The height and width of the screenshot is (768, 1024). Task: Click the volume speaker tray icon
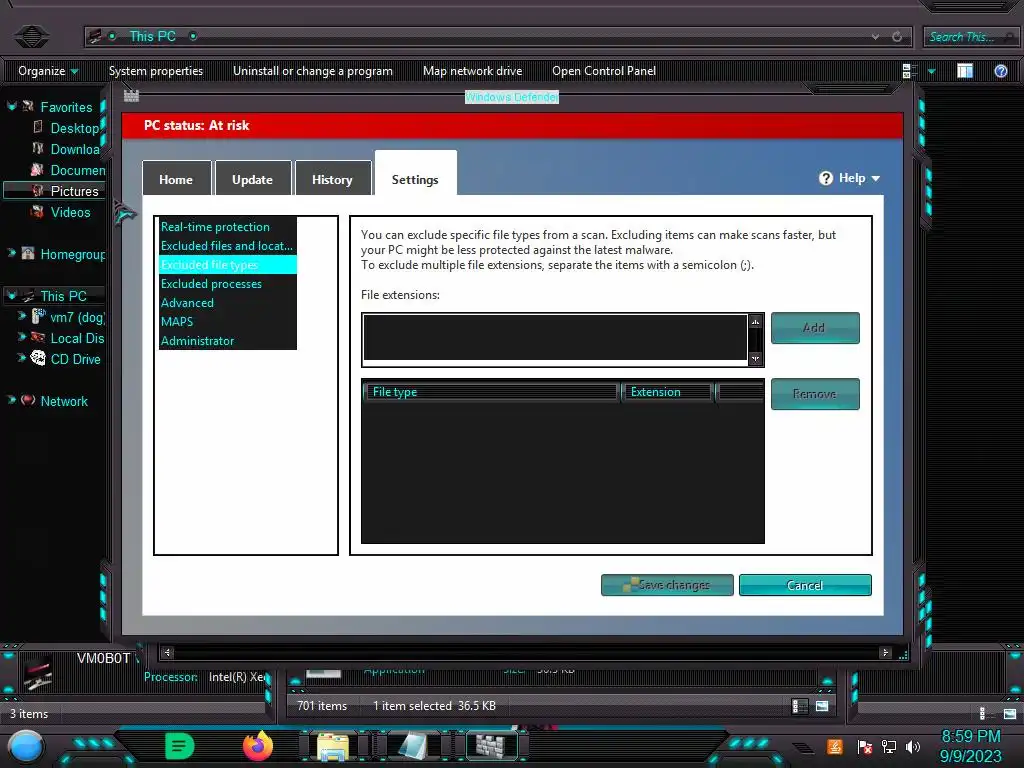(x=913, y=747)
